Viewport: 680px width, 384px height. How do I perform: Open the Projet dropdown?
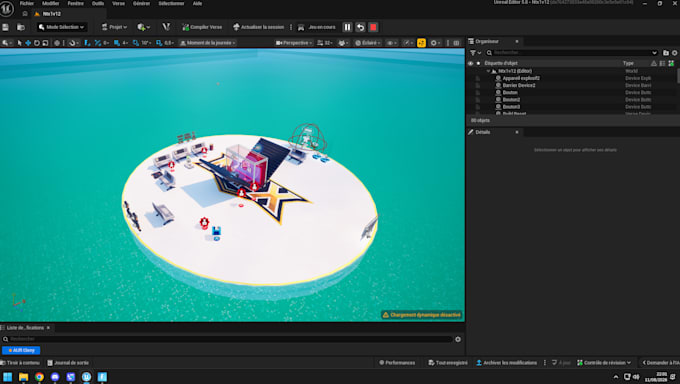tap(114, 27)
